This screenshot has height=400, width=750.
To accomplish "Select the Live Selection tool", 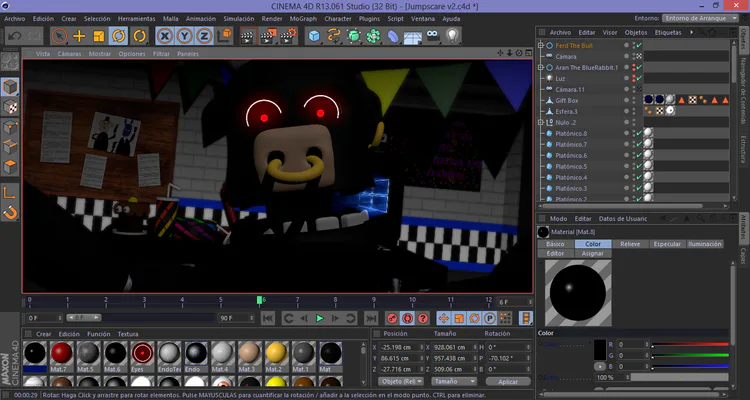I will click(59, 36).
